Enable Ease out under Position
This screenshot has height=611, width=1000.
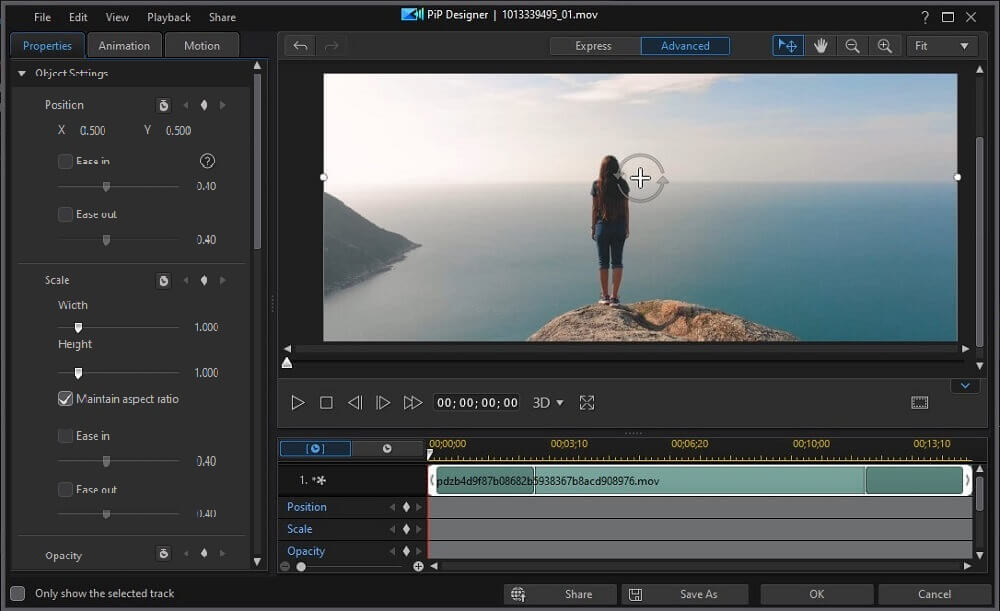click(66, 214)
